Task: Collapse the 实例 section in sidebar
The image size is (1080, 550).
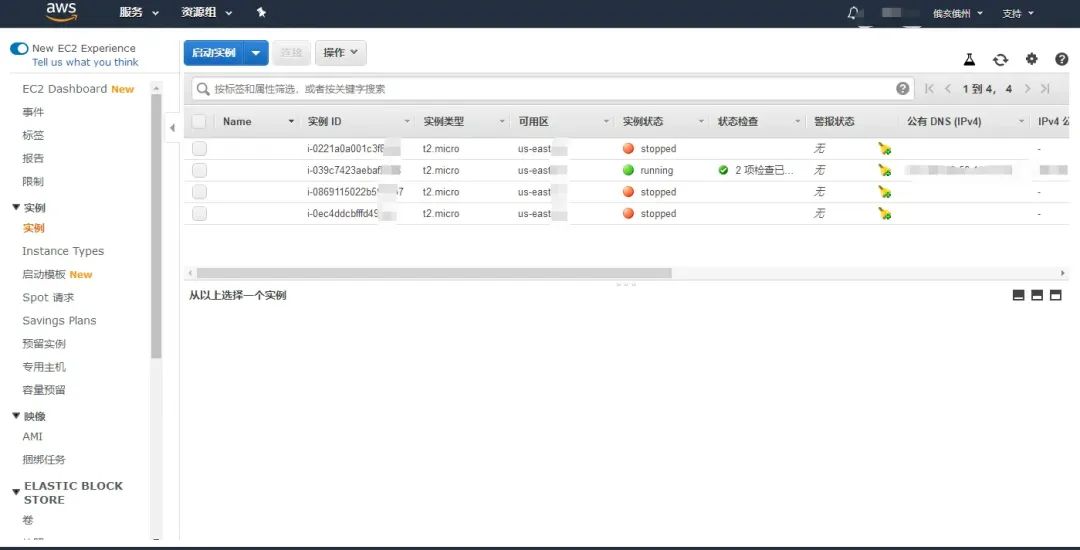Action: 17,207
